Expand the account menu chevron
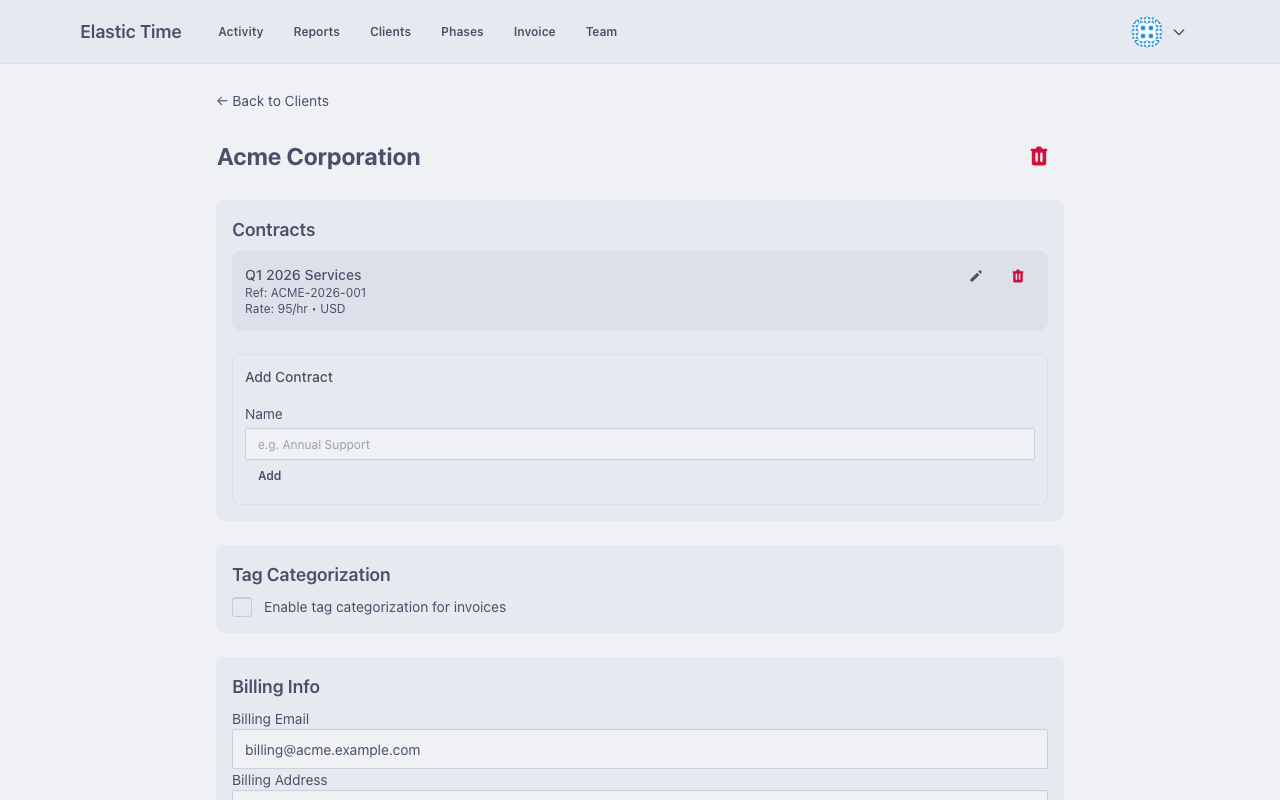1280x800 pixels. click(x=1178, y=32)
